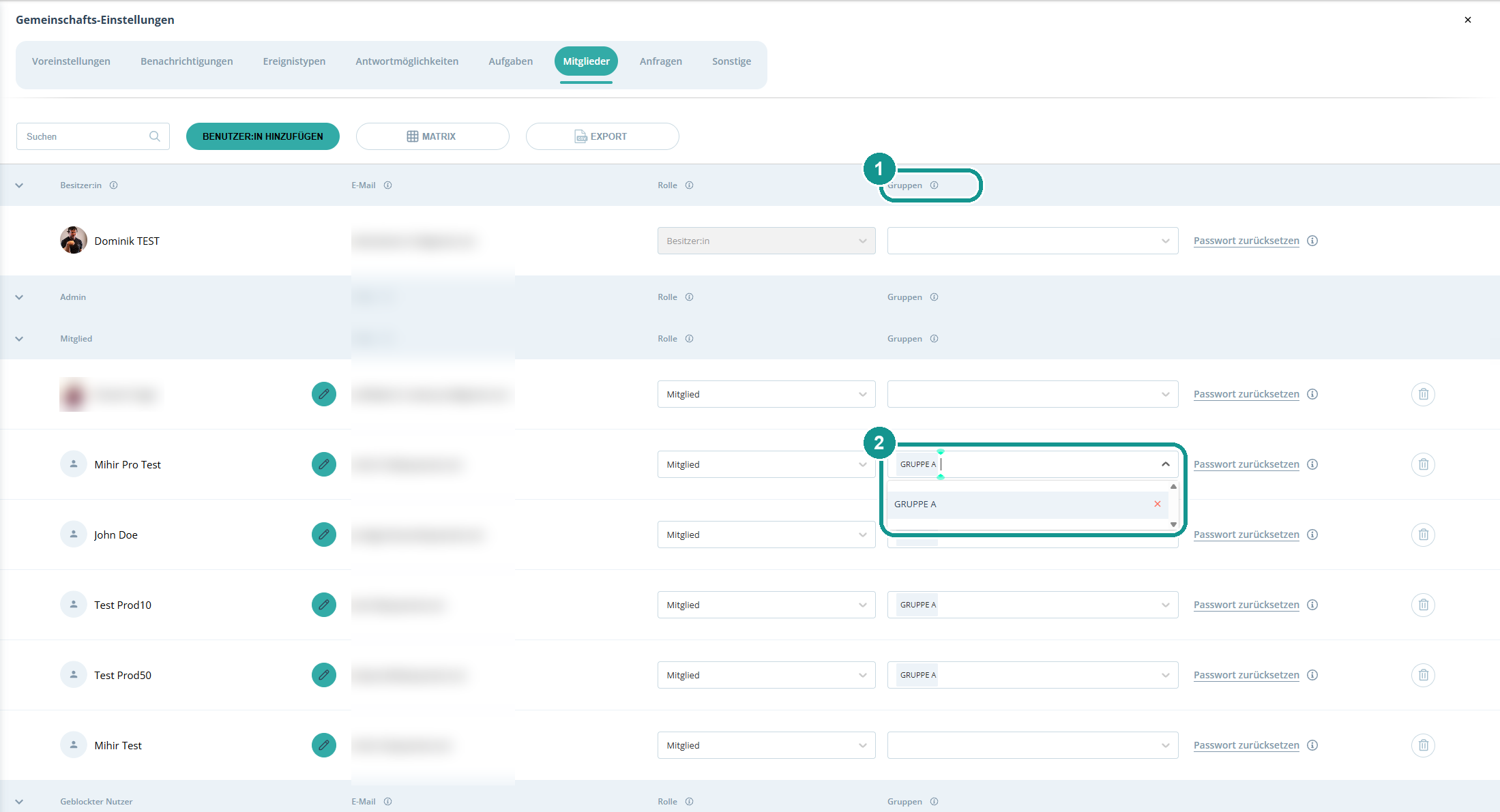Screen dimensions: 1500x812
Task: Remove Mihir Test via trash icon
Action: 1423,745
